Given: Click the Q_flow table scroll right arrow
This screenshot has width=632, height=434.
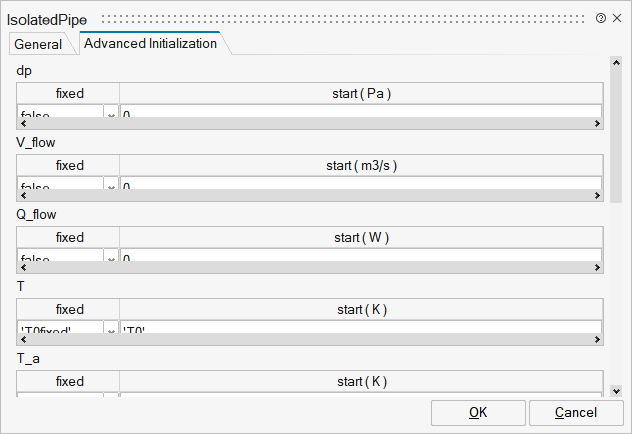Looking at the screenshot, I should point(597,268).
